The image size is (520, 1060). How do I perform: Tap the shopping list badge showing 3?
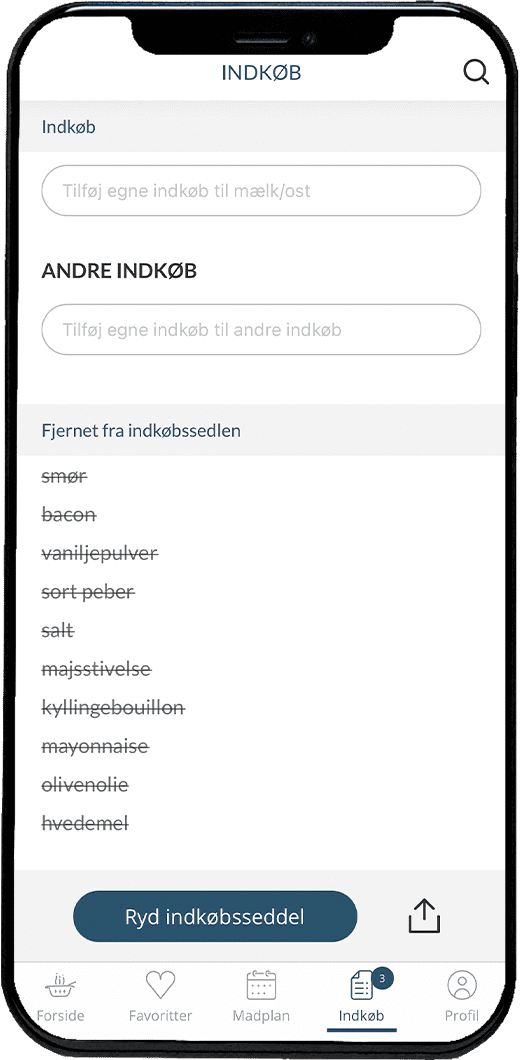(x=382, y=978)
